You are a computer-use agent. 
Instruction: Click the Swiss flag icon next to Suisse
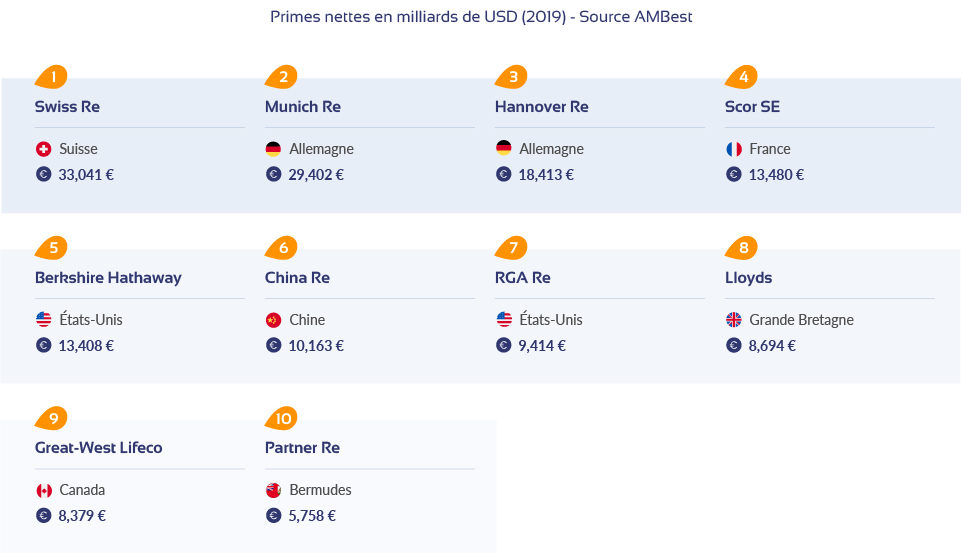44,149
